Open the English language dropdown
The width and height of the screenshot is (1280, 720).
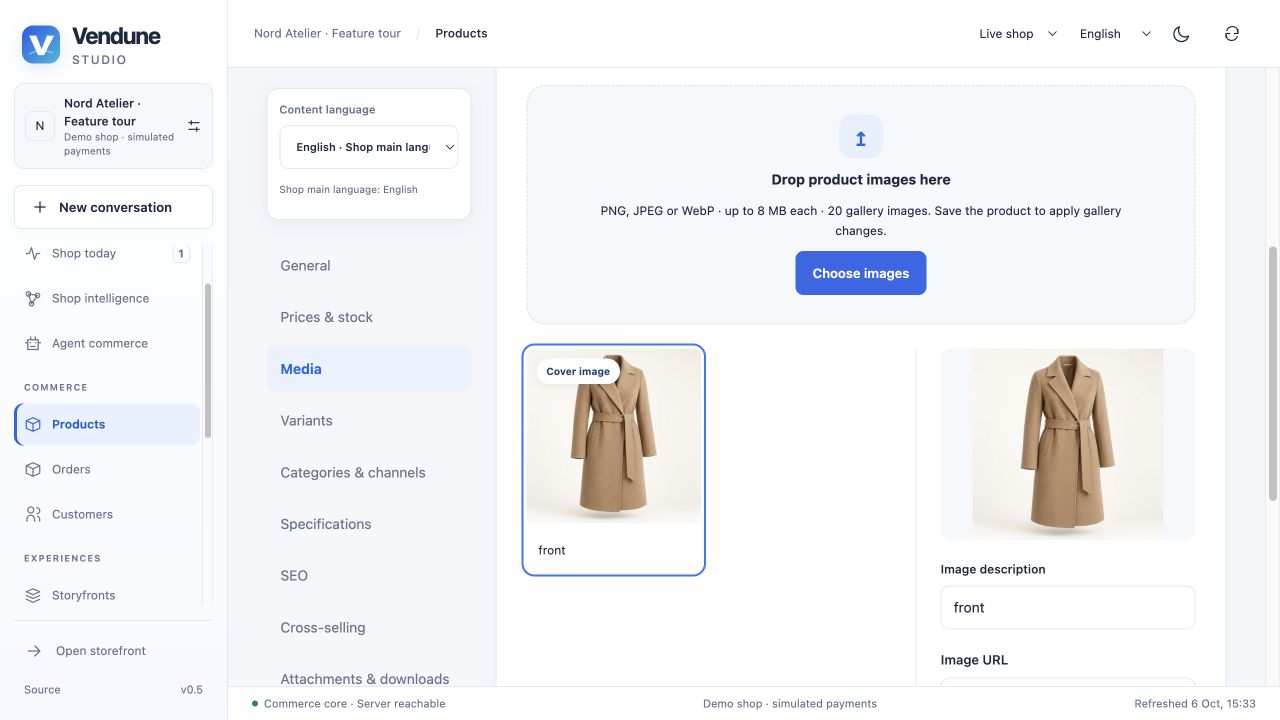click(1115, 34)
